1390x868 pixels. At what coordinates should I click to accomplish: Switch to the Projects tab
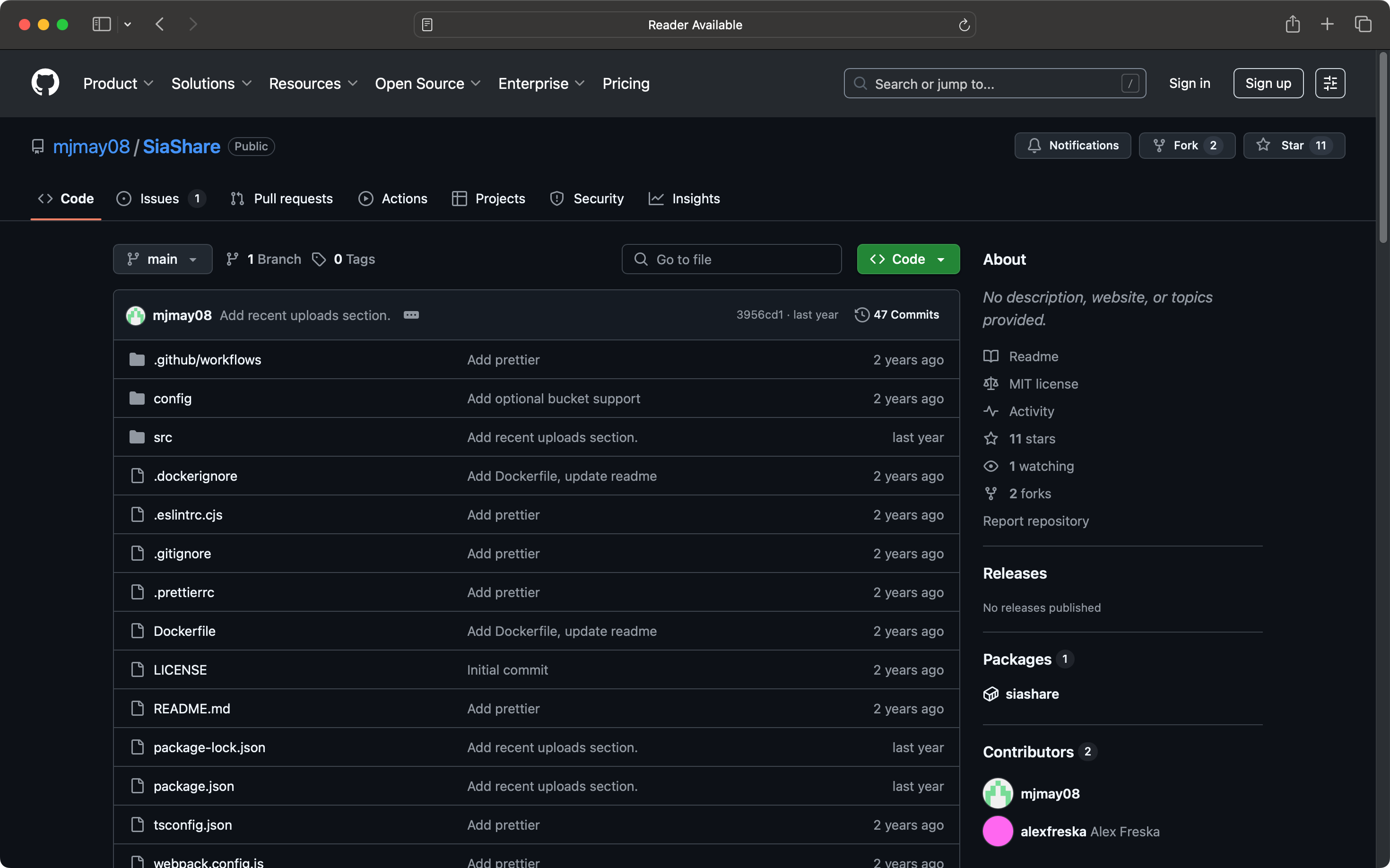coord(488,199)
